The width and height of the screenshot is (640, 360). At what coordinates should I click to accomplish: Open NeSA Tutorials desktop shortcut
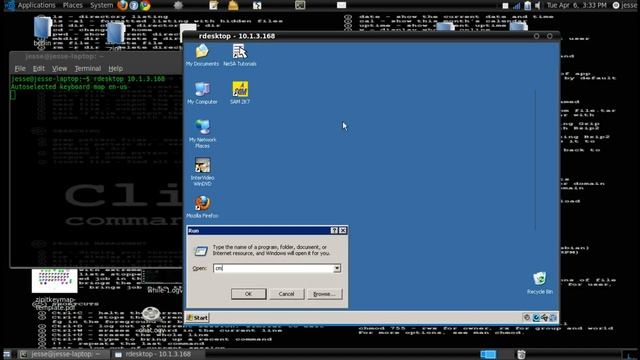pyautogui.click(x=240, y=55)
